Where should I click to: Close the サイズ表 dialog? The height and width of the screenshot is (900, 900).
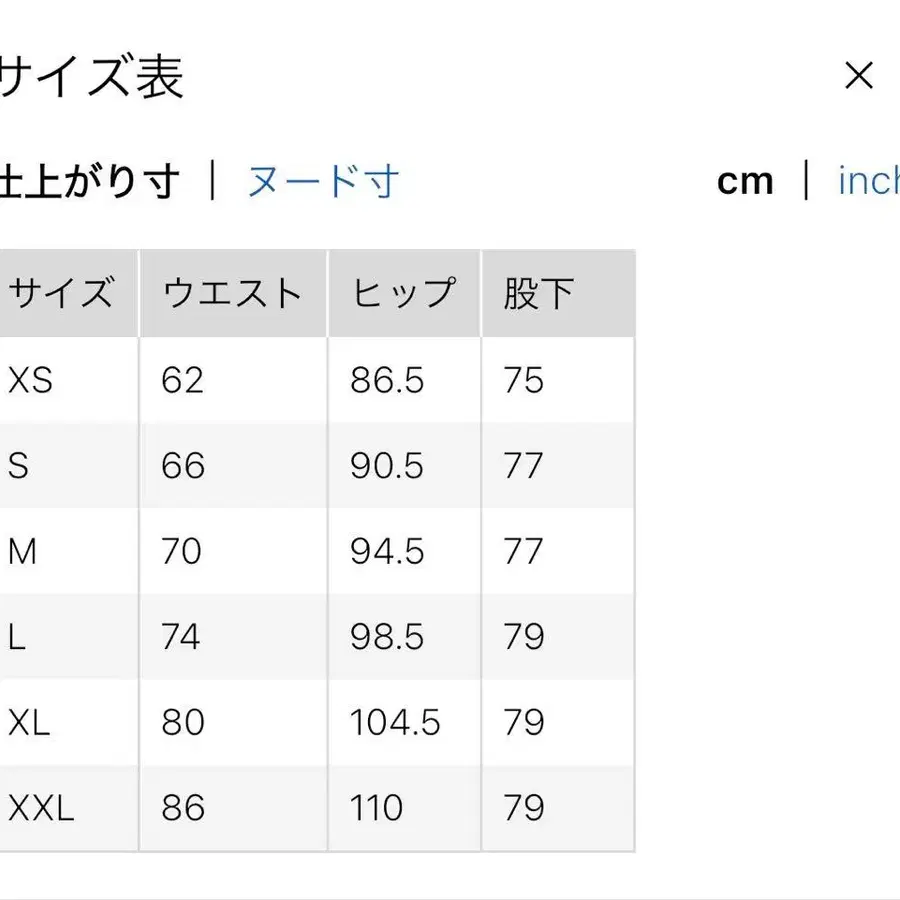pyautogui.click(x=858, y=75)
